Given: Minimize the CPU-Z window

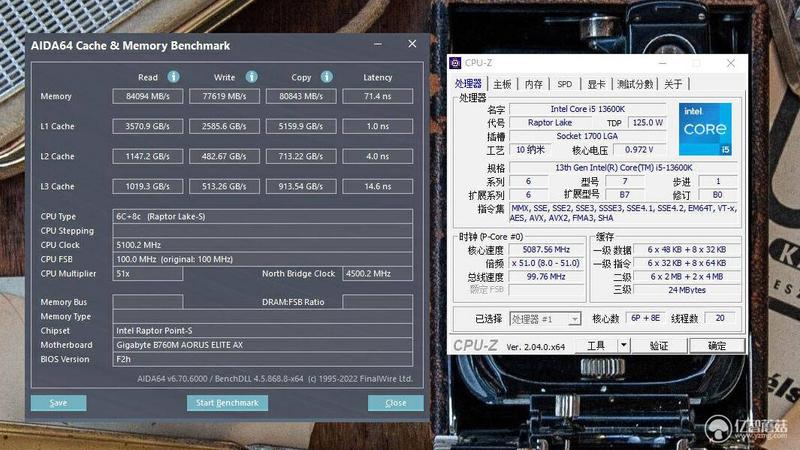Looking at the screenshot, I should click(662, 63).
